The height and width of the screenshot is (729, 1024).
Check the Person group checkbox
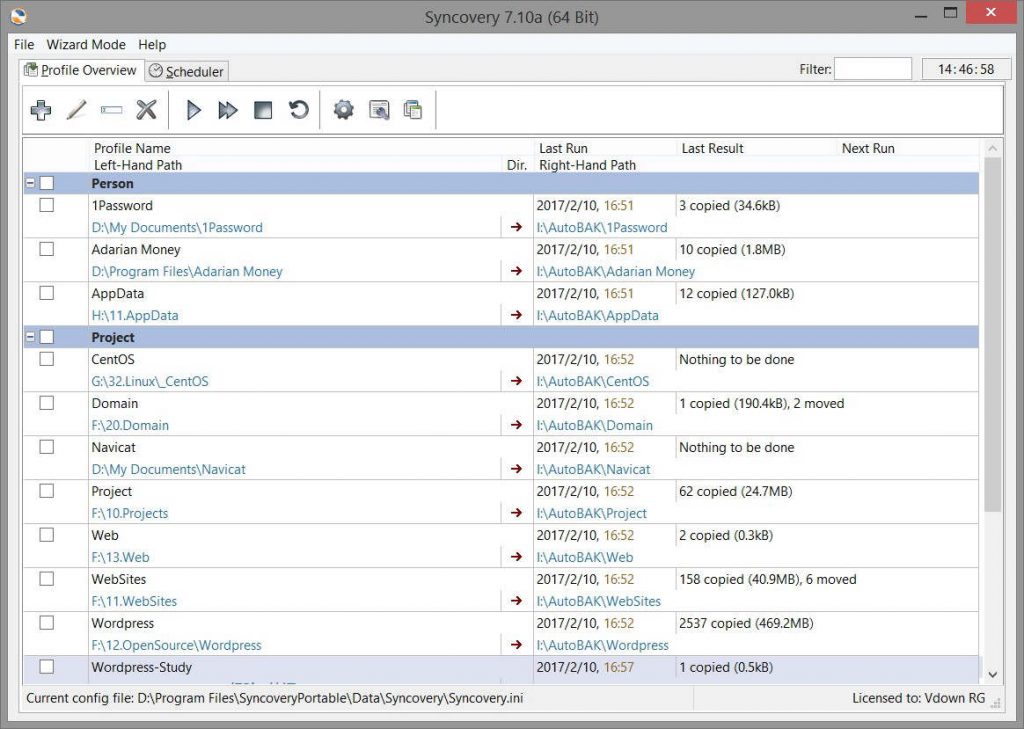click(46, 184)
